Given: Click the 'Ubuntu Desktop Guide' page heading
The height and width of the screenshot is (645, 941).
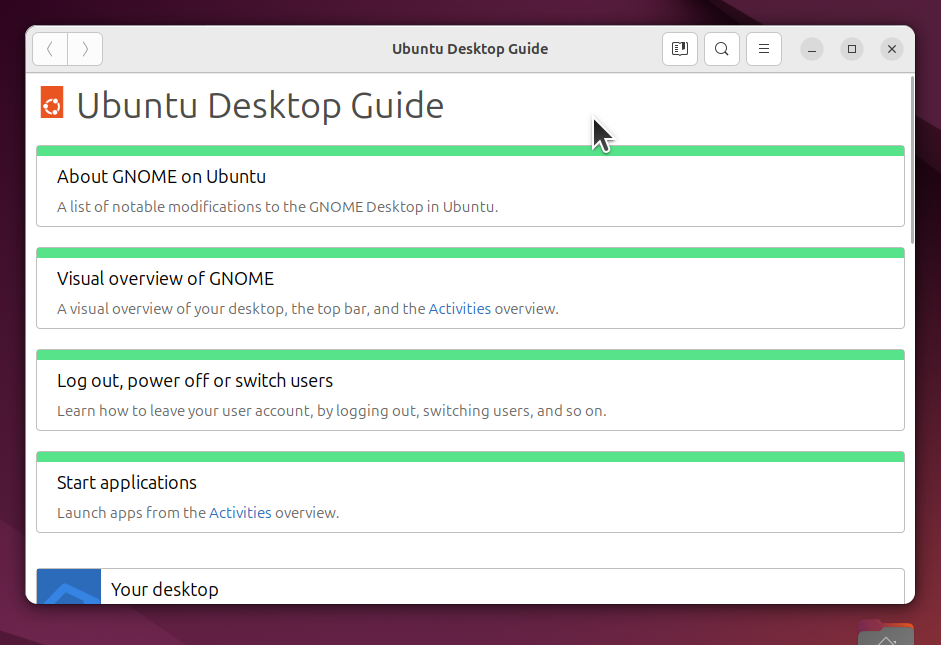Looking at the screenshot, I should pyautogui.click(x=260, y=106).
